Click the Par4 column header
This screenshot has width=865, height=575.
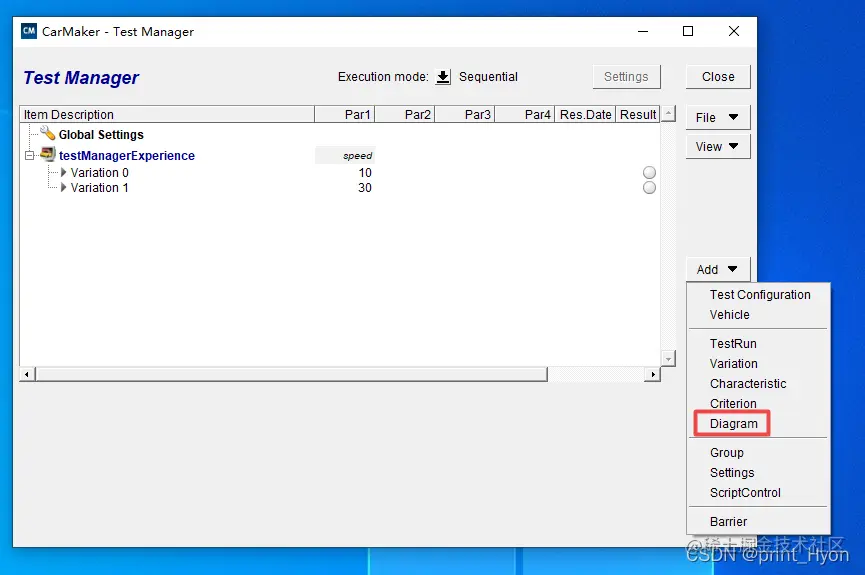[x=525, y=114]
